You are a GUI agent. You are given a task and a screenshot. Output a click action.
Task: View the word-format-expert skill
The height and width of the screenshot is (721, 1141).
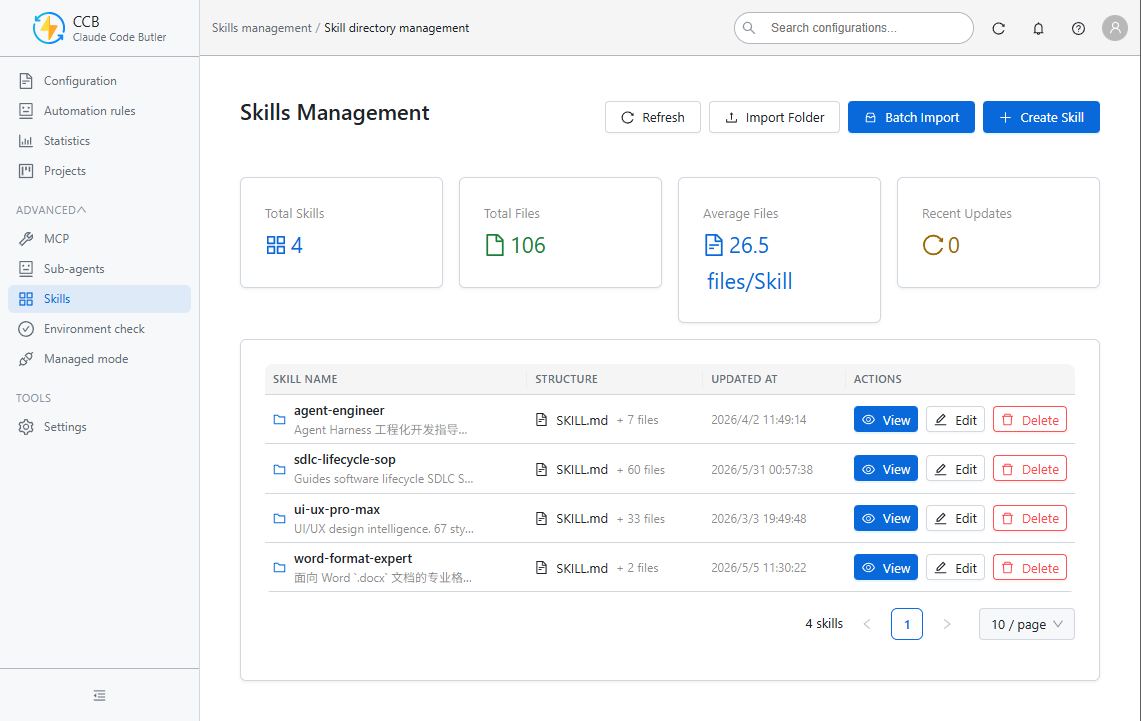(886, 567)
